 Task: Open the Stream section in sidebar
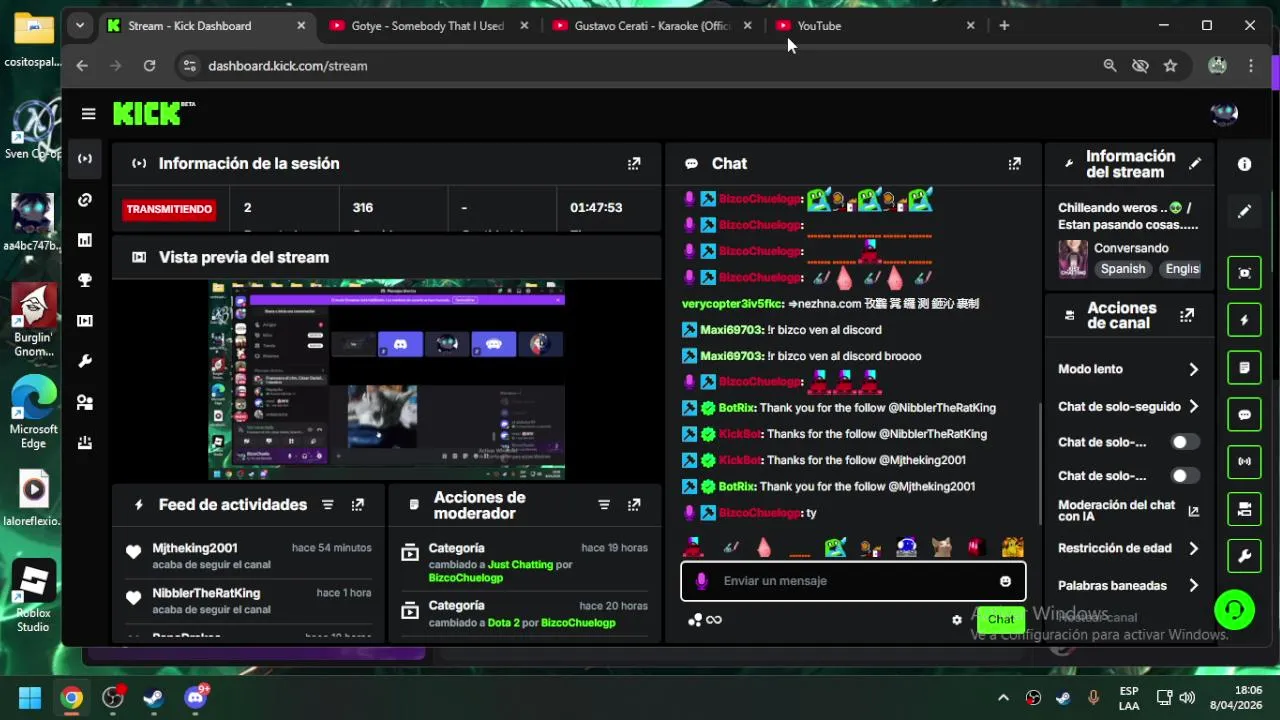click(85, 159)
